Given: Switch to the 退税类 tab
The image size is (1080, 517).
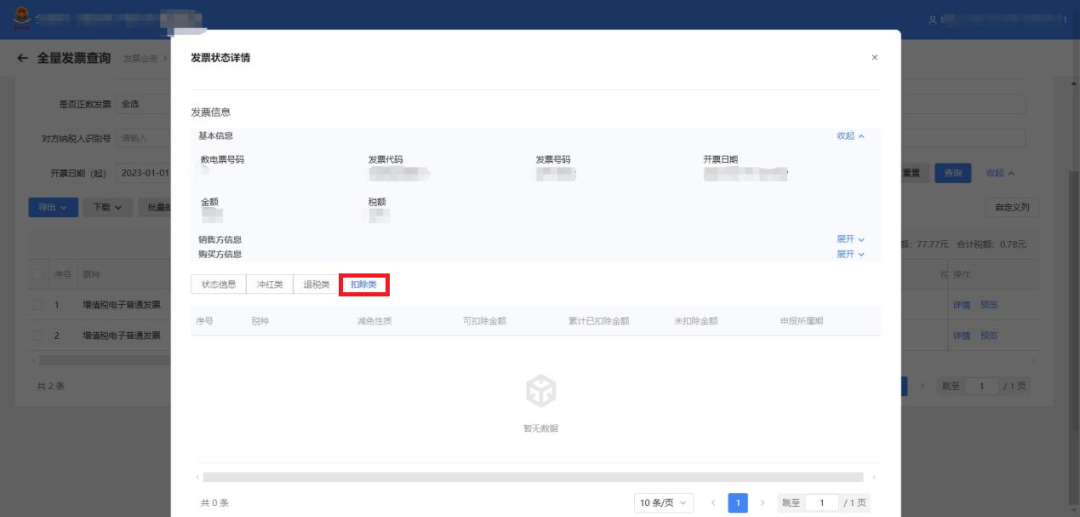Looking at the screenshot, I should pyautogui.click(x=316, y=284).
